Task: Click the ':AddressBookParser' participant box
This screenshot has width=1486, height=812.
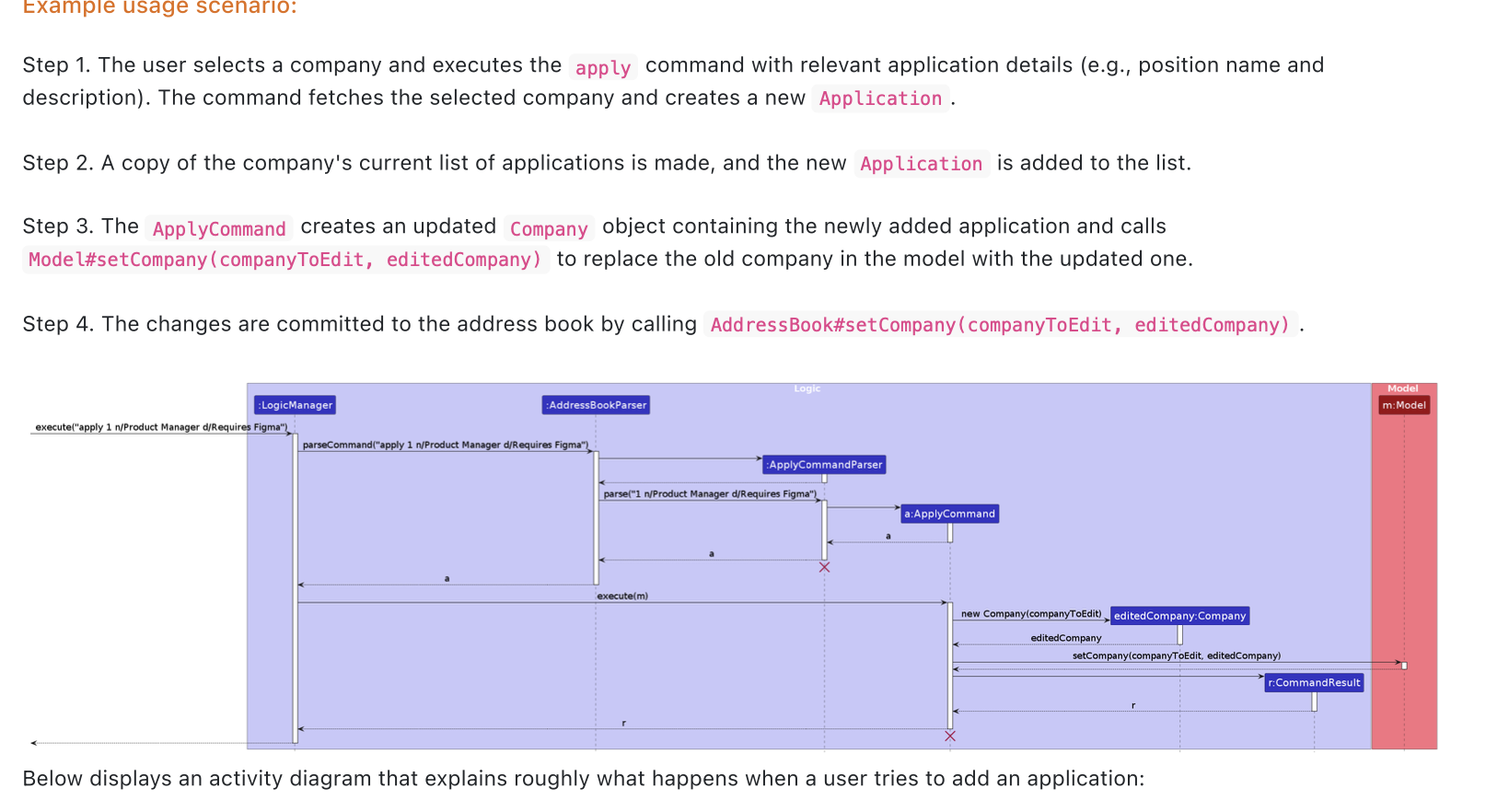Action: coord(597,405)
